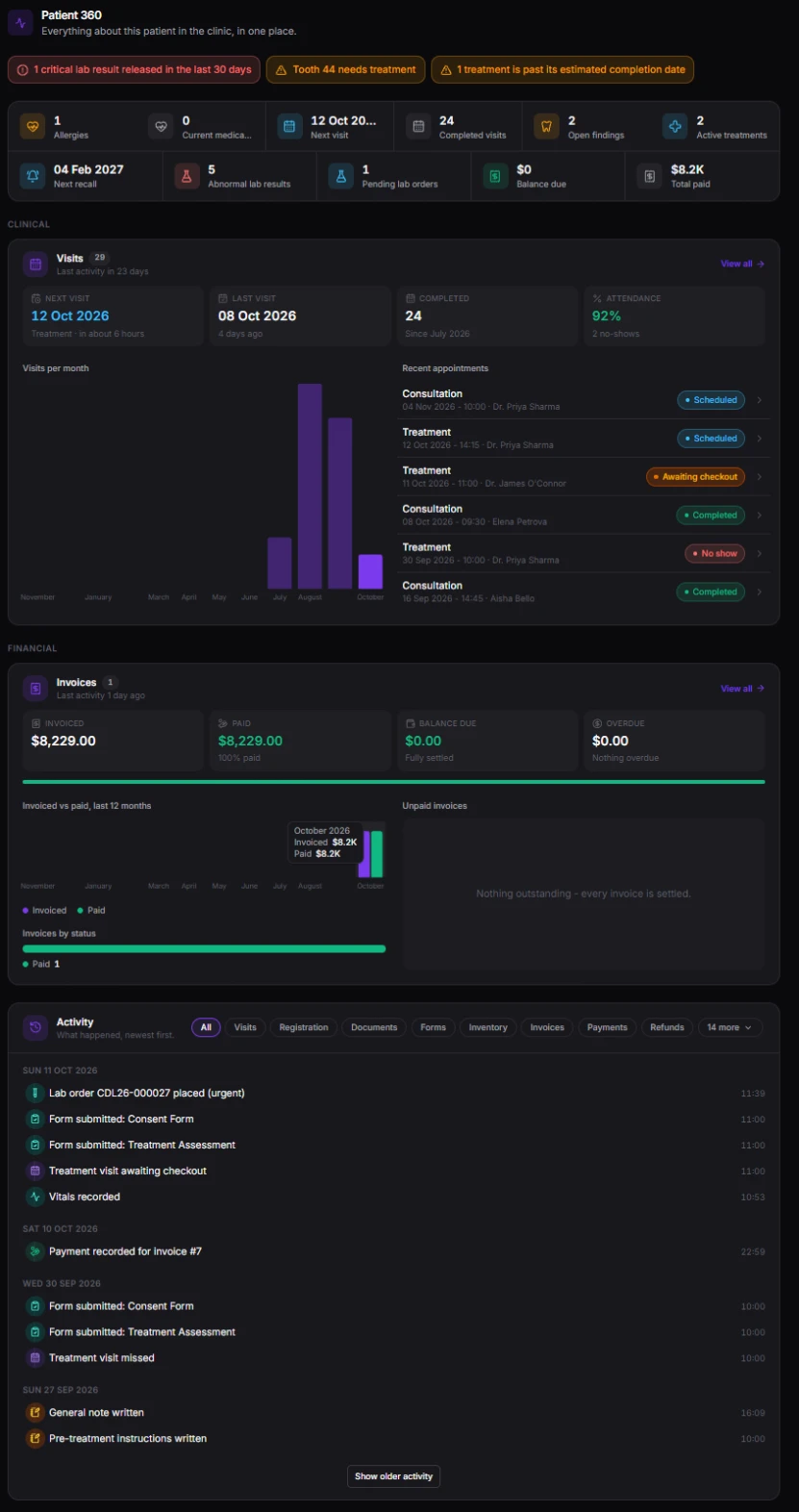This screenshot has width=799, height=1512.
Task: Open the treatment past completion date alert
Action: click(562, 70)
